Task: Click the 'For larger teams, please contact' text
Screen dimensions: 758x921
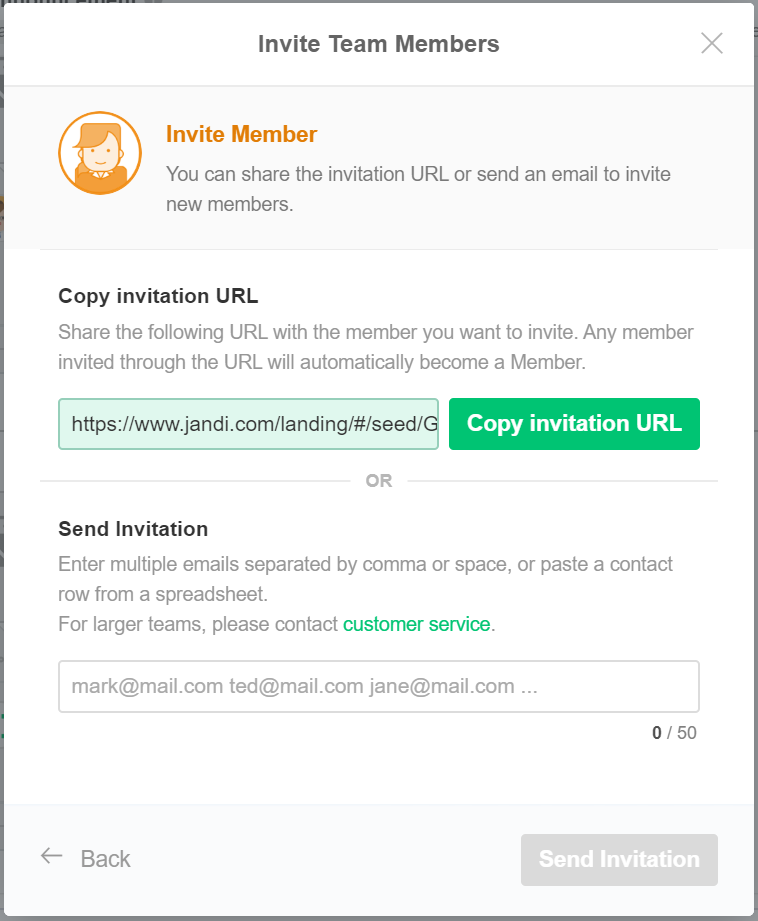Action: [198, 624]
